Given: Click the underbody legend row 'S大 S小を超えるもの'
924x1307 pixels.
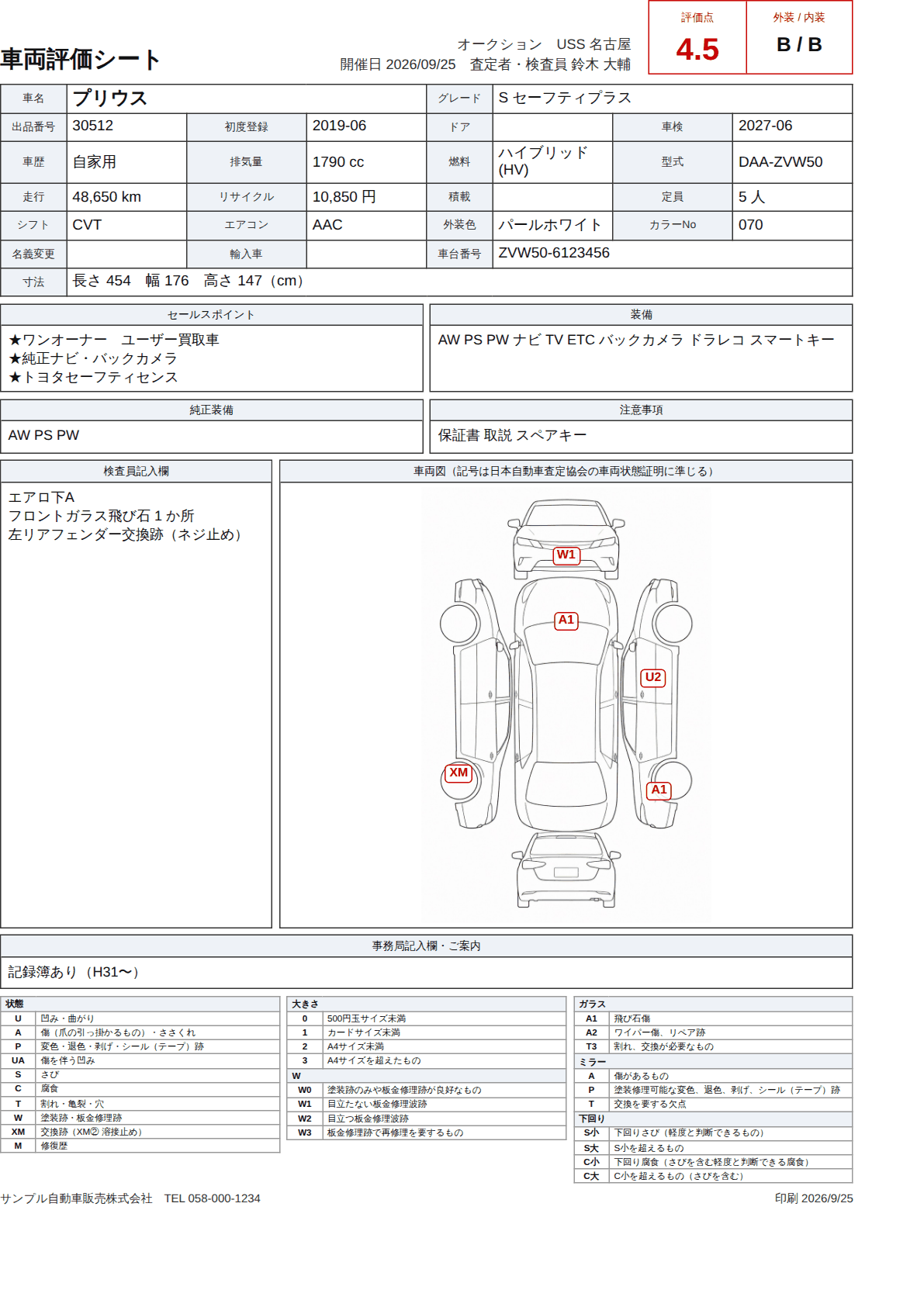Looking at the screenshot, I should pos(713,1148).
